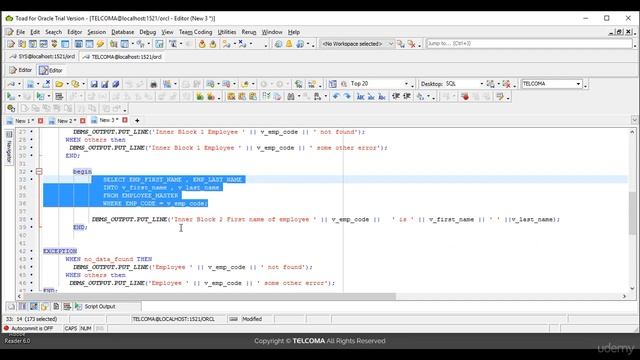
Task: Click the vertical scrollbar in the editor
Action: point(632,212)
